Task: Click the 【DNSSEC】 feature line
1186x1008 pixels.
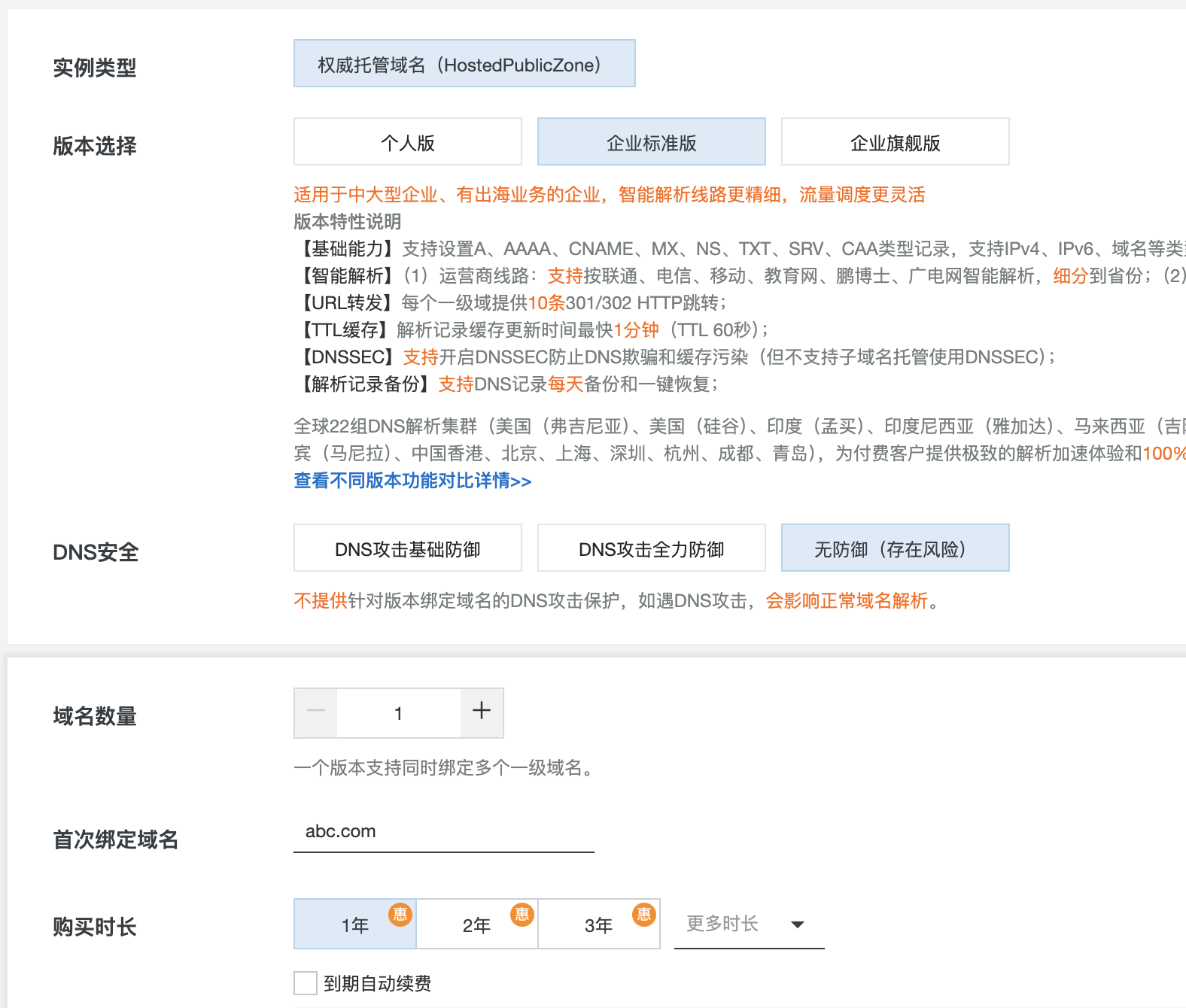Action: 676,357
